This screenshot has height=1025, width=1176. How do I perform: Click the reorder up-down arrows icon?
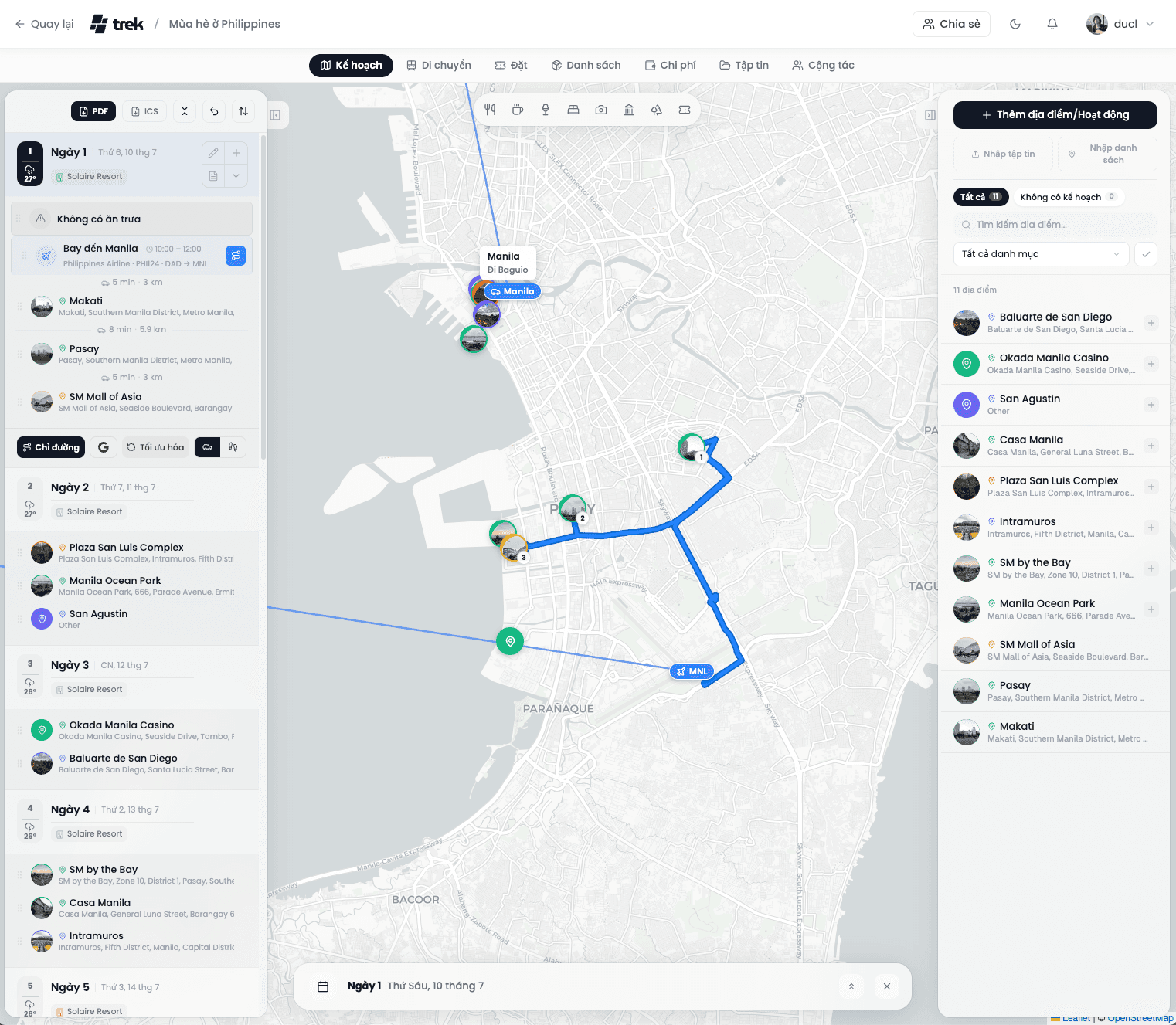click(x=243, y=111)
